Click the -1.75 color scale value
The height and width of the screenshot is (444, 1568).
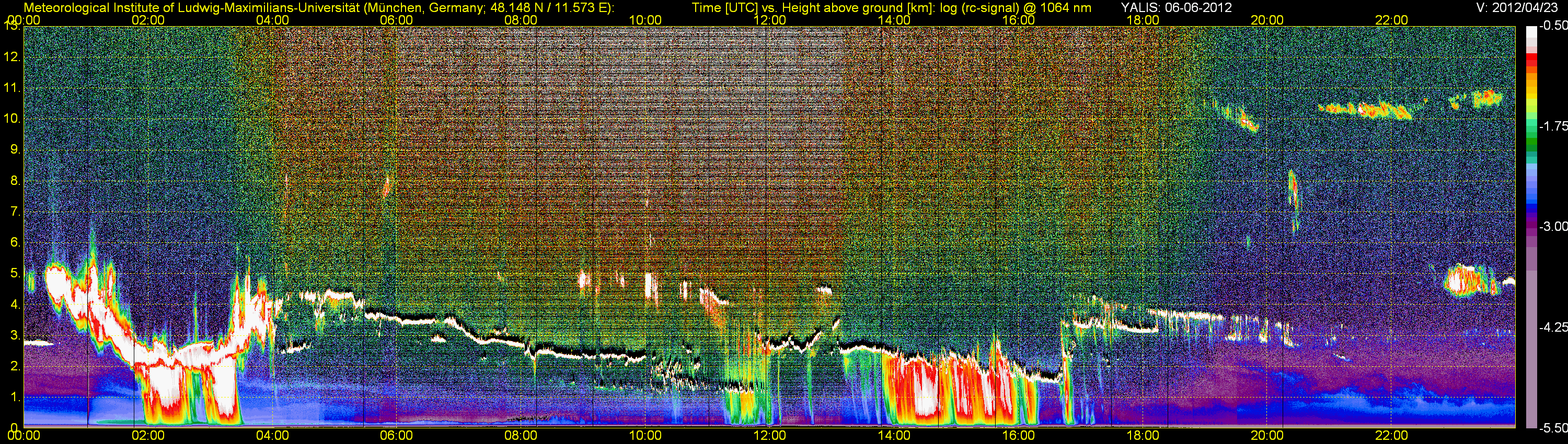pyautogui.click(x=1553, y=126)
